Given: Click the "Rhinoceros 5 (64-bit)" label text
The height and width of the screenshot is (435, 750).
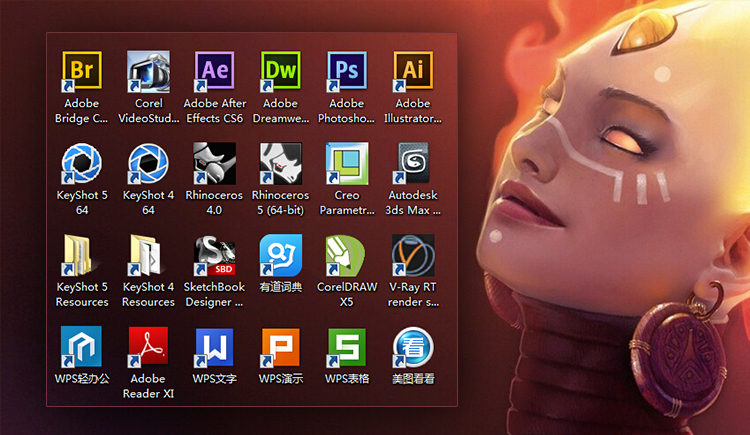Looking at the screenshot, I should pos(280,202).
